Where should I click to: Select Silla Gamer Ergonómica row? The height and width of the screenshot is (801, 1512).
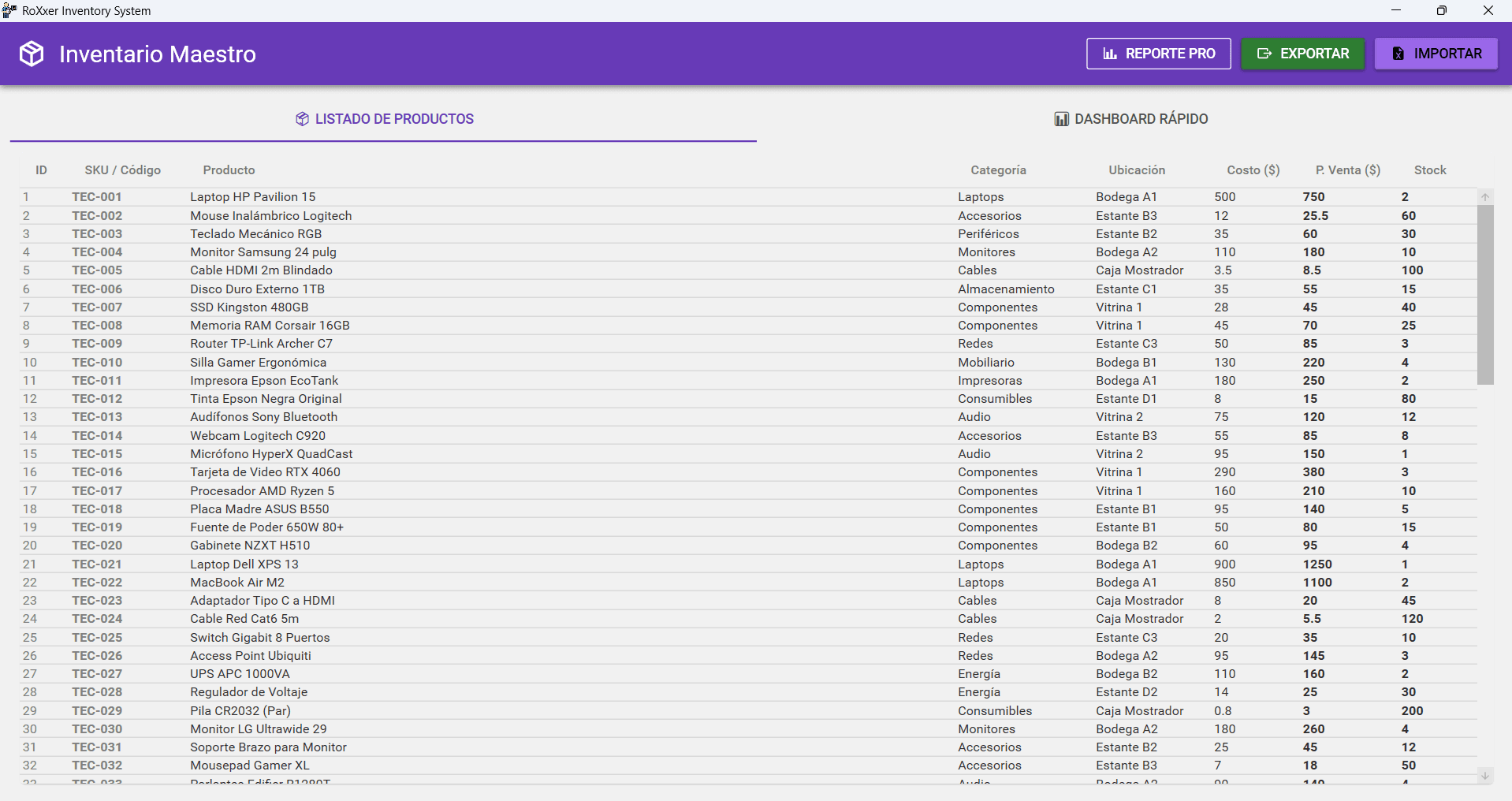click(x=748, y=363)
